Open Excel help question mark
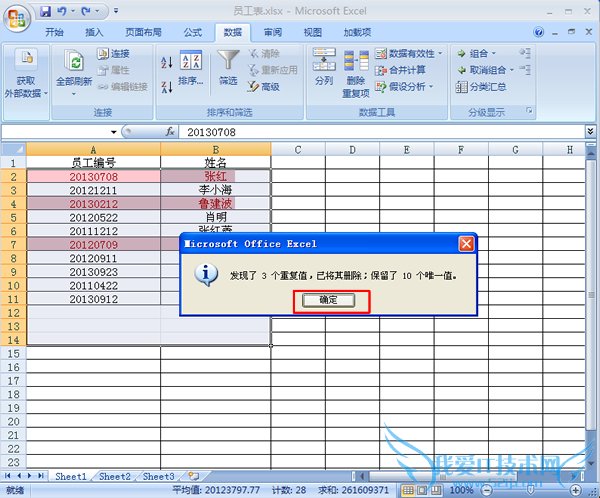The height and width of the screenshot is (498, 600). coord(538,32)
